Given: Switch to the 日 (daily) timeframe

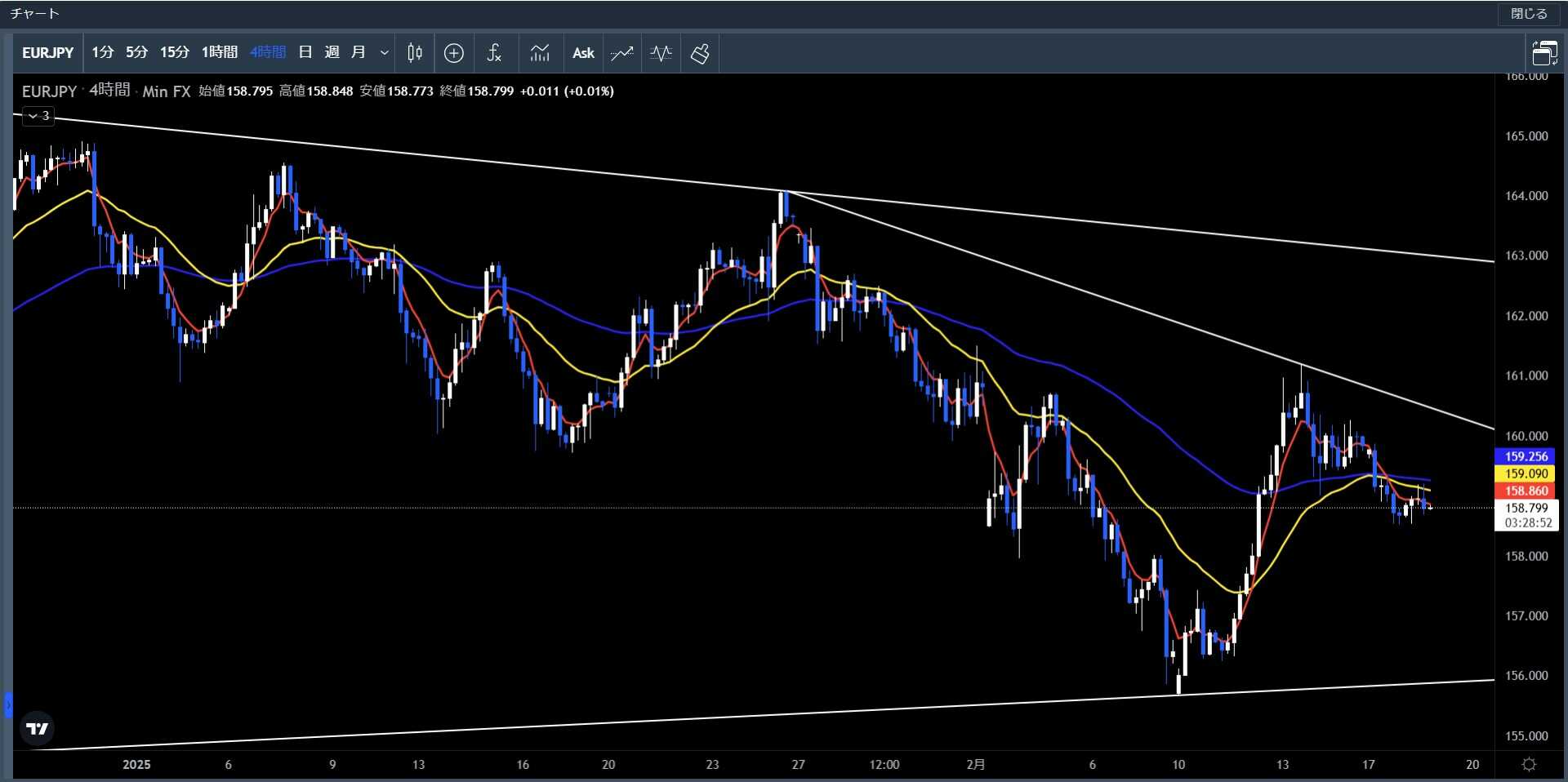Looking at the screenshot, I should (x=305, y=53).
